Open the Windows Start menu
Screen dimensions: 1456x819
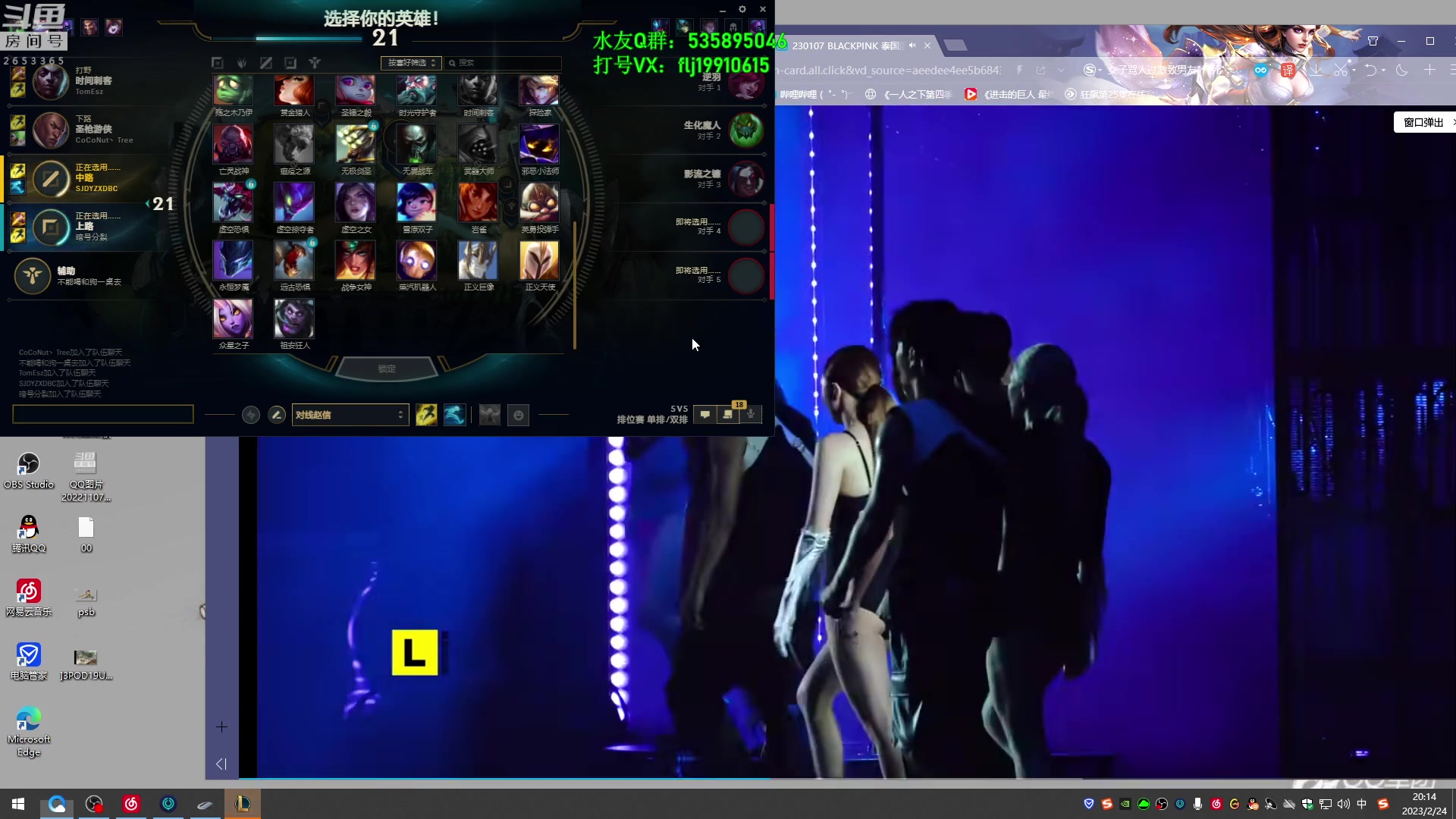coord(18,804)
